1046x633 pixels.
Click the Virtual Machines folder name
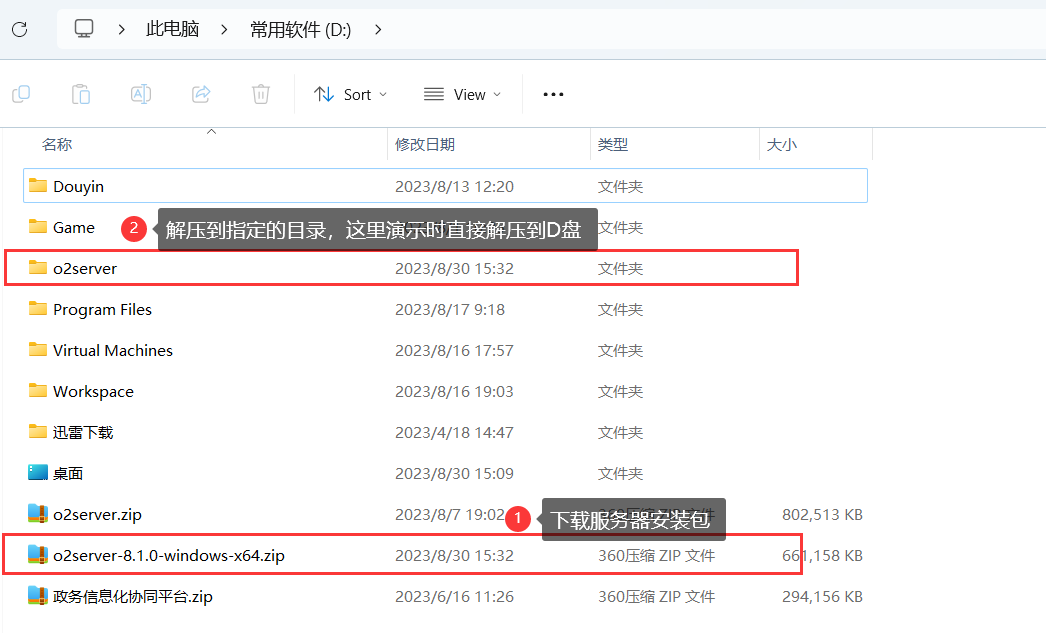[113, 350]
